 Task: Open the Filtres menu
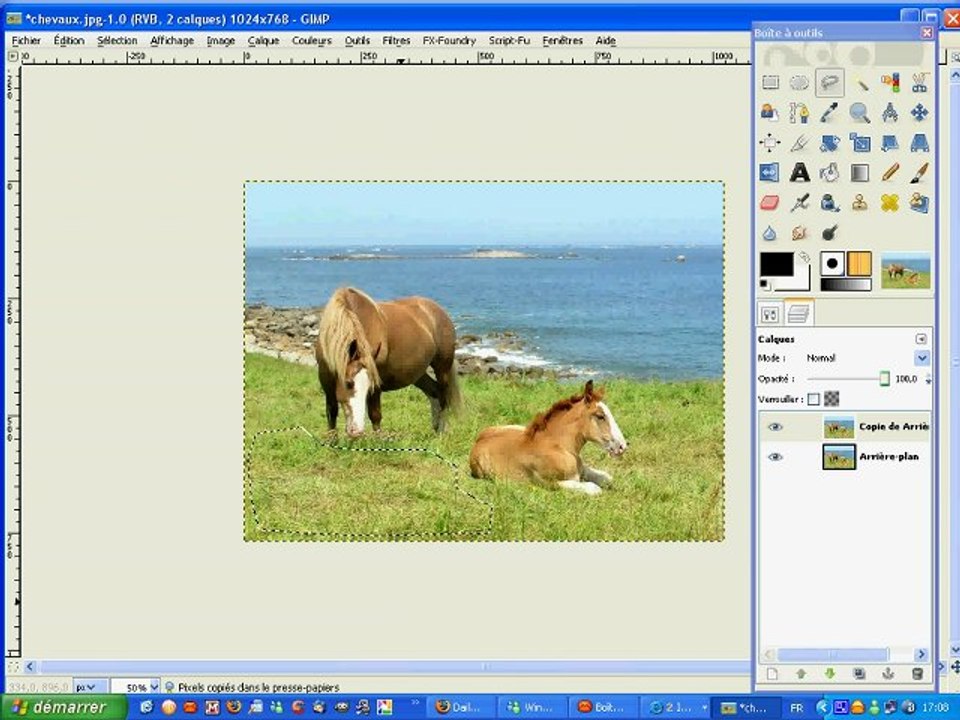[396, 40]
